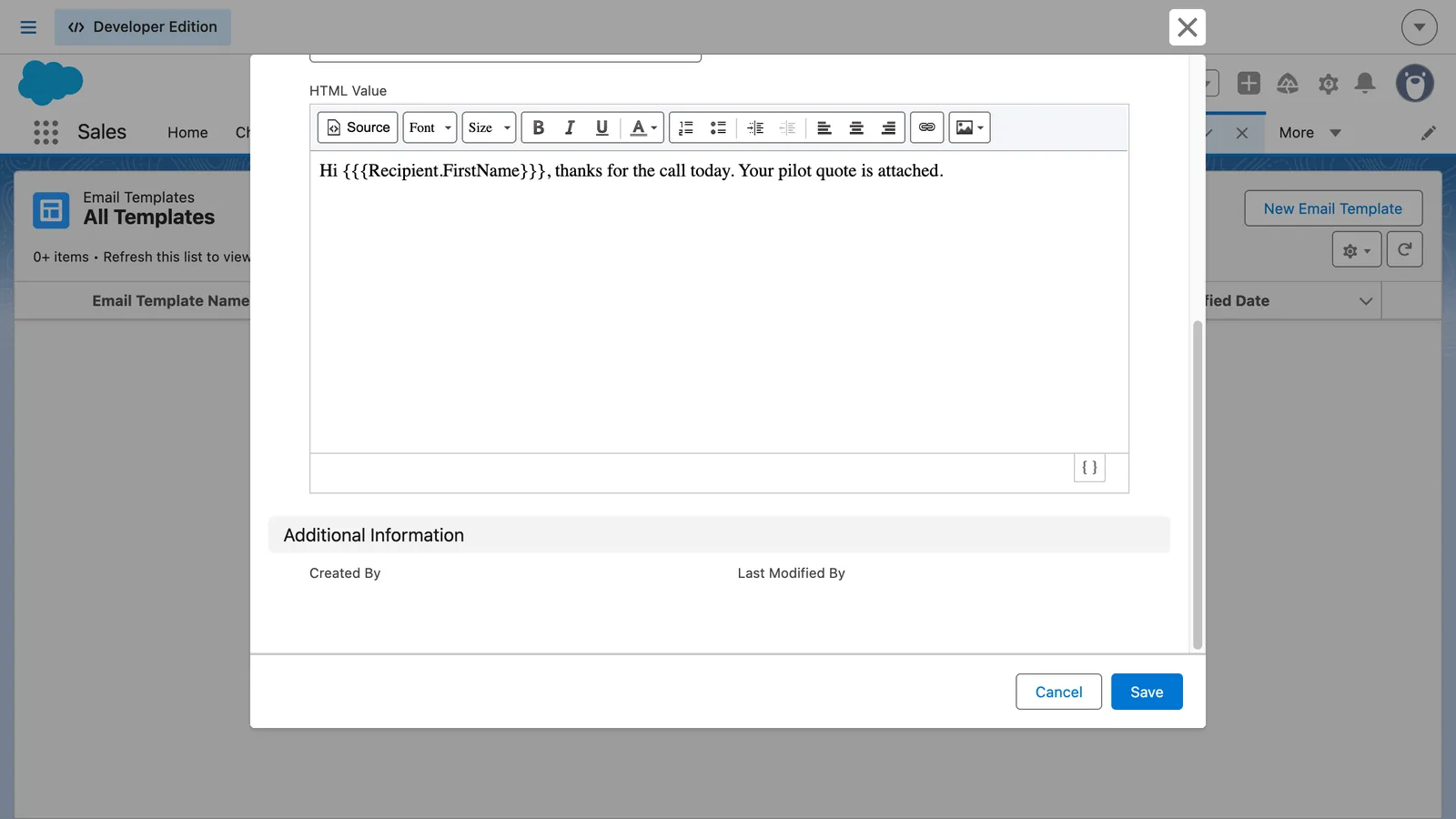Go to the Home tab

click(x=187, y=133)
